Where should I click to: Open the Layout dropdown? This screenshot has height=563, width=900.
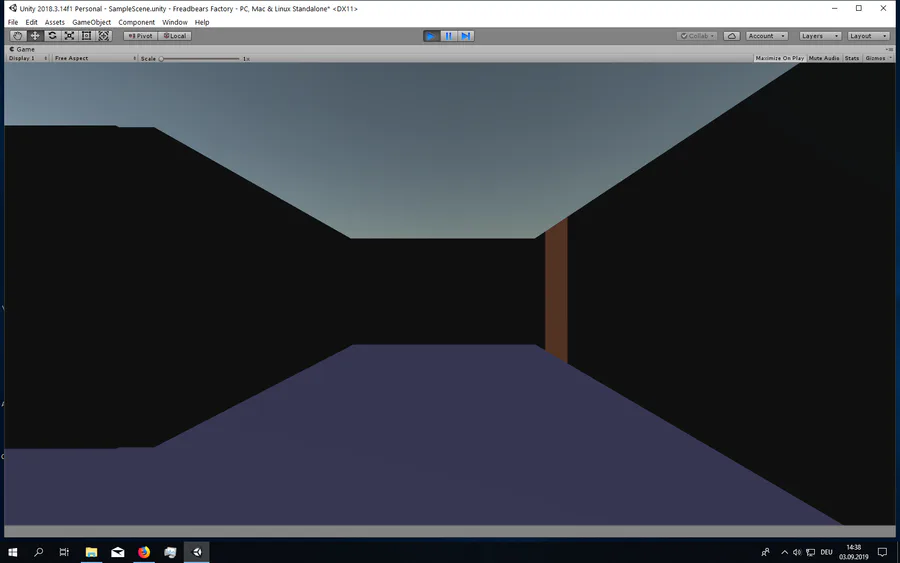tap(868, 36)
